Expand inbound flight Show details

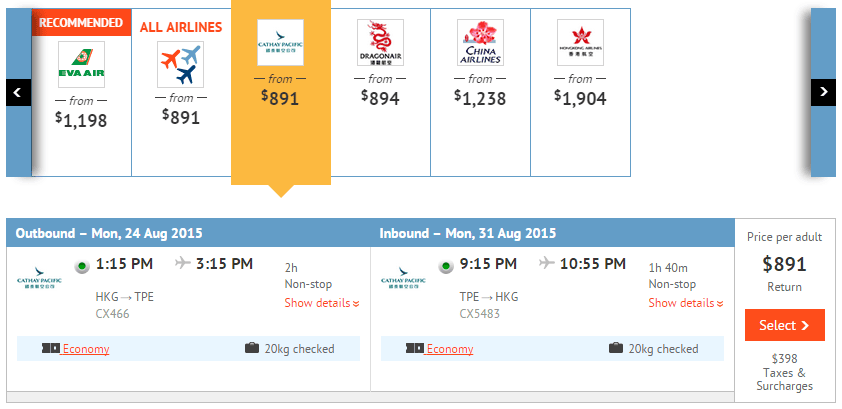(x=686, y=303)
